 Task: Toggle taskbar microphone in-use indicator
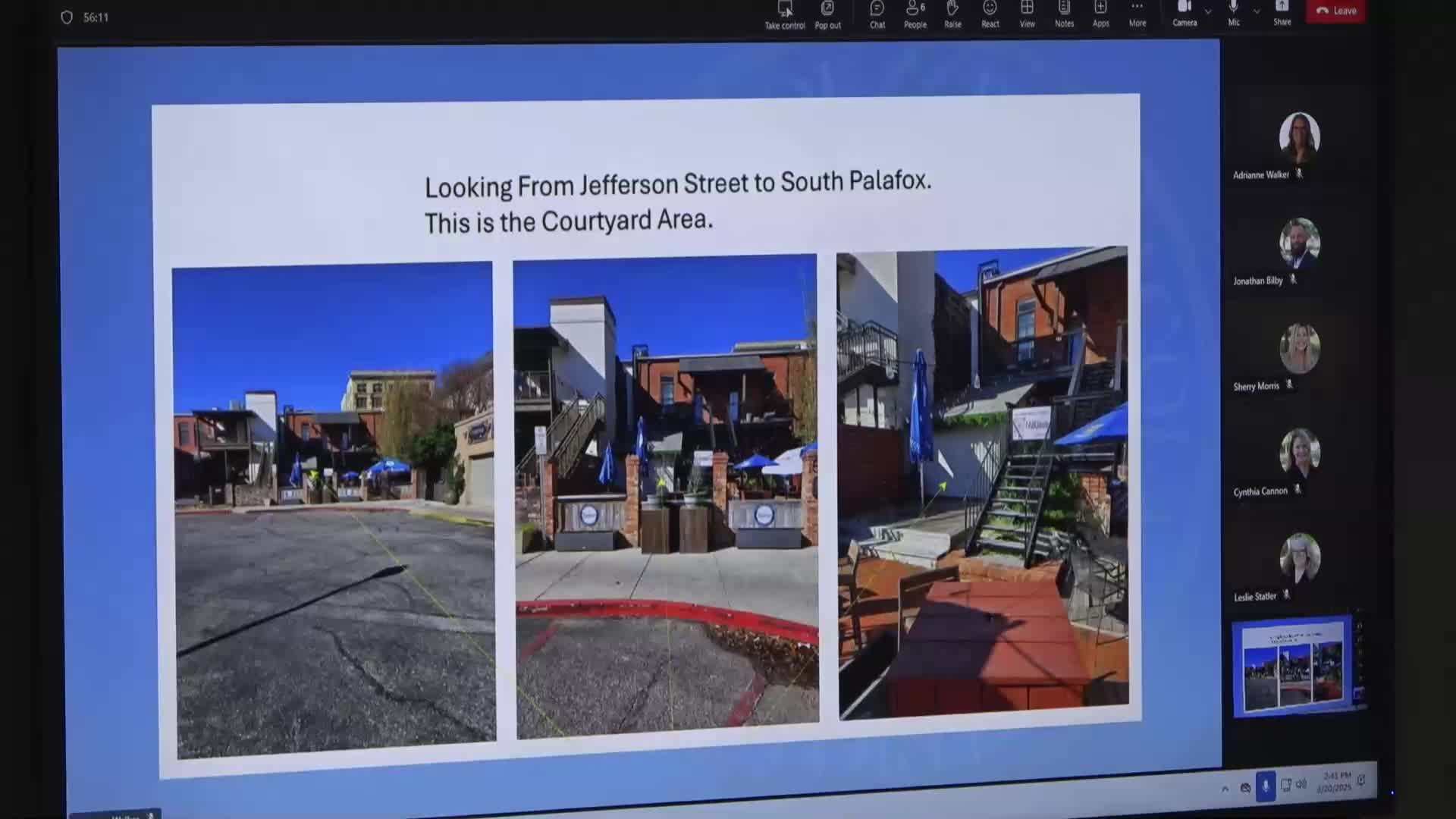coord(1265,786)
